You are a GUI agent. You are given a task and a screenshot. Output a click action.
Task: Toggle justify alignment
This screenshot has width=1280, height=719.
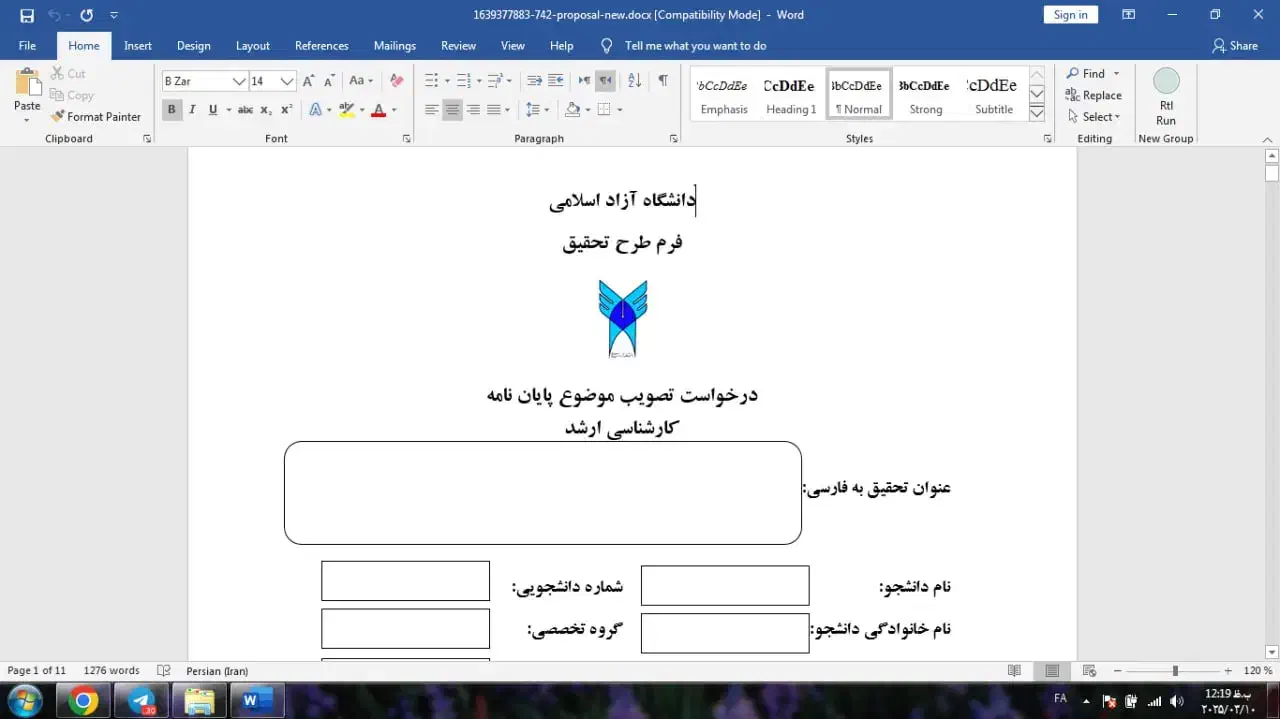(x=493, y=110)
